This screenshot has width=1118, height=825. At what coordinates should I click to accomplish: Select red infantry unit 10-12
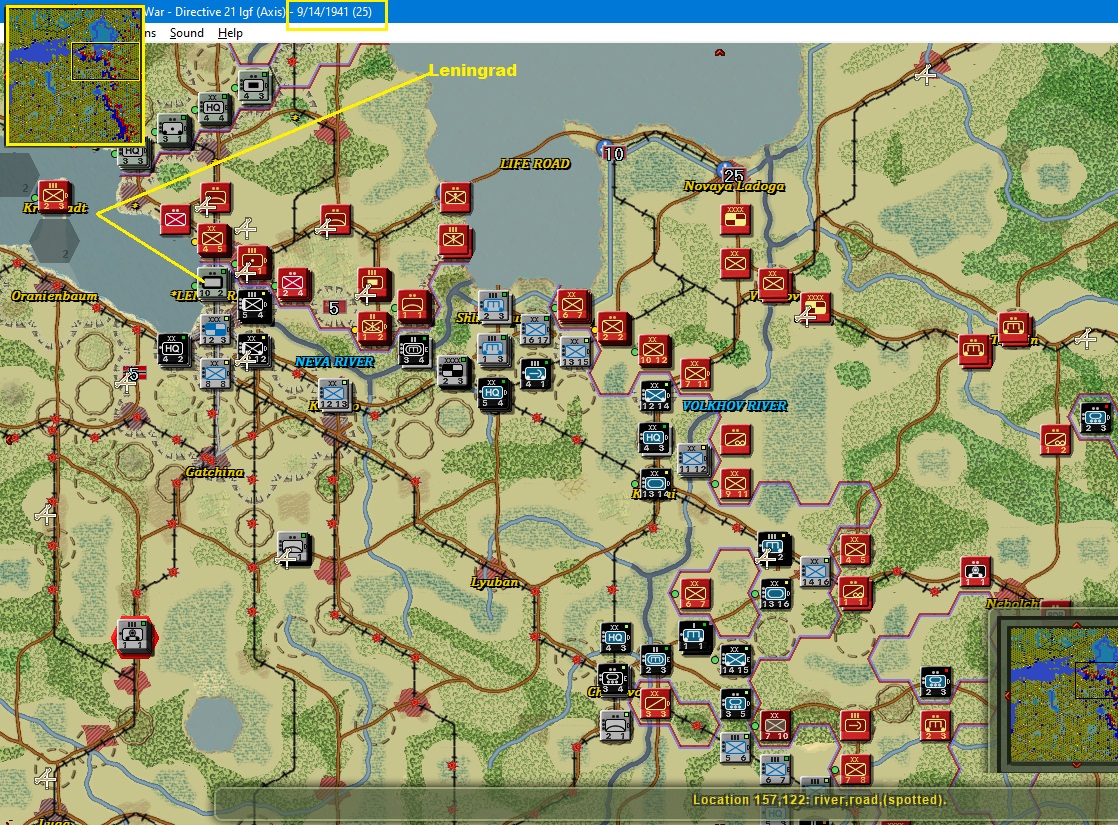click(653, 350)
